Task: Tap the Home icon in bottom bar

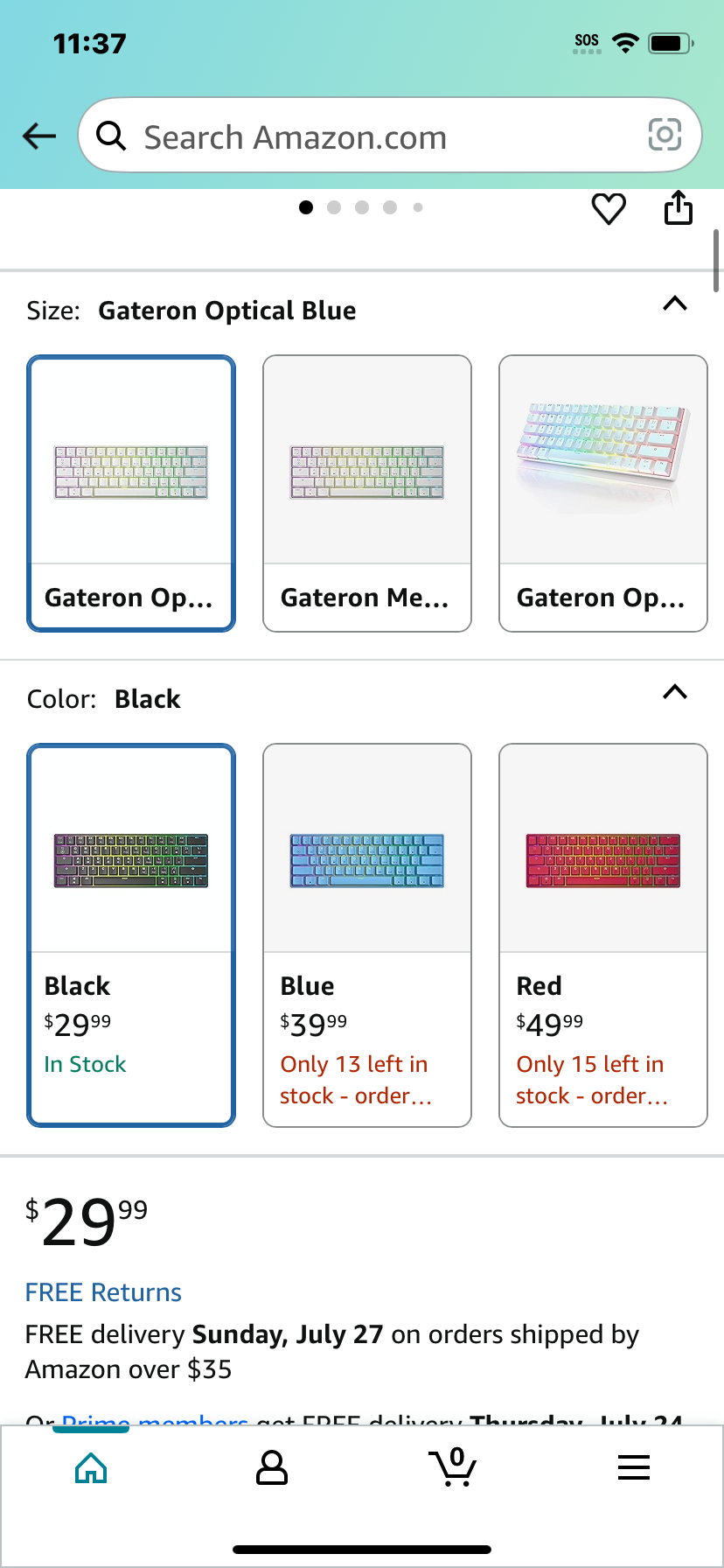Action: point(91,1467)
